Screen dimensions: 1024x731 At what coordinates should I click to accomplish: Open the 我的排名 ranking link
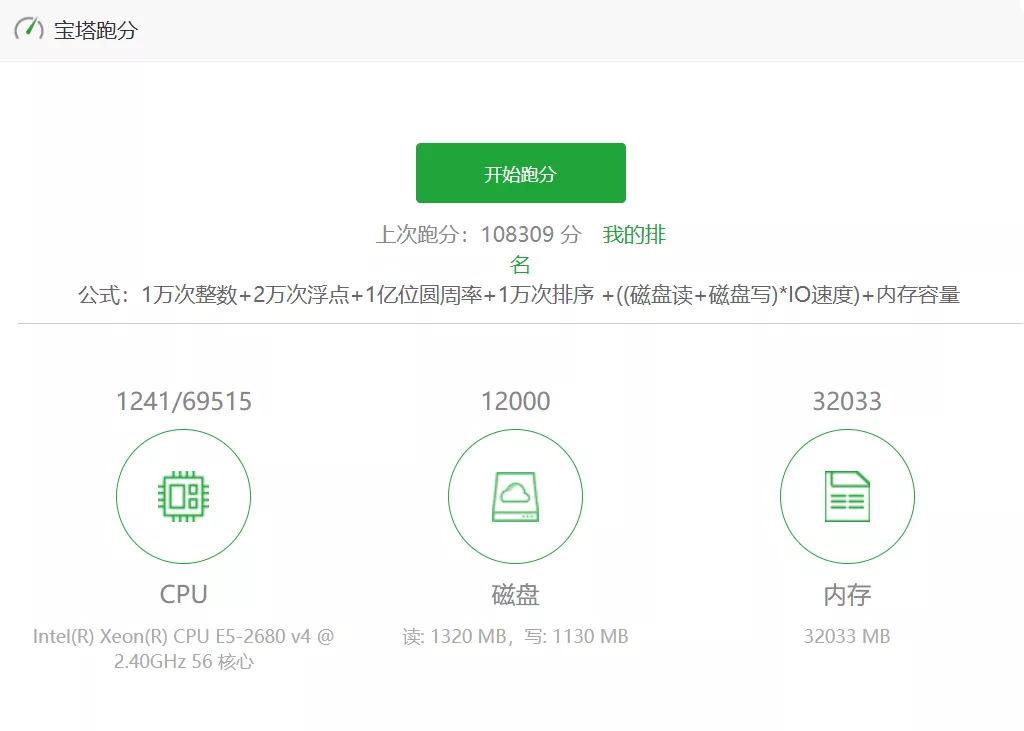634,236
